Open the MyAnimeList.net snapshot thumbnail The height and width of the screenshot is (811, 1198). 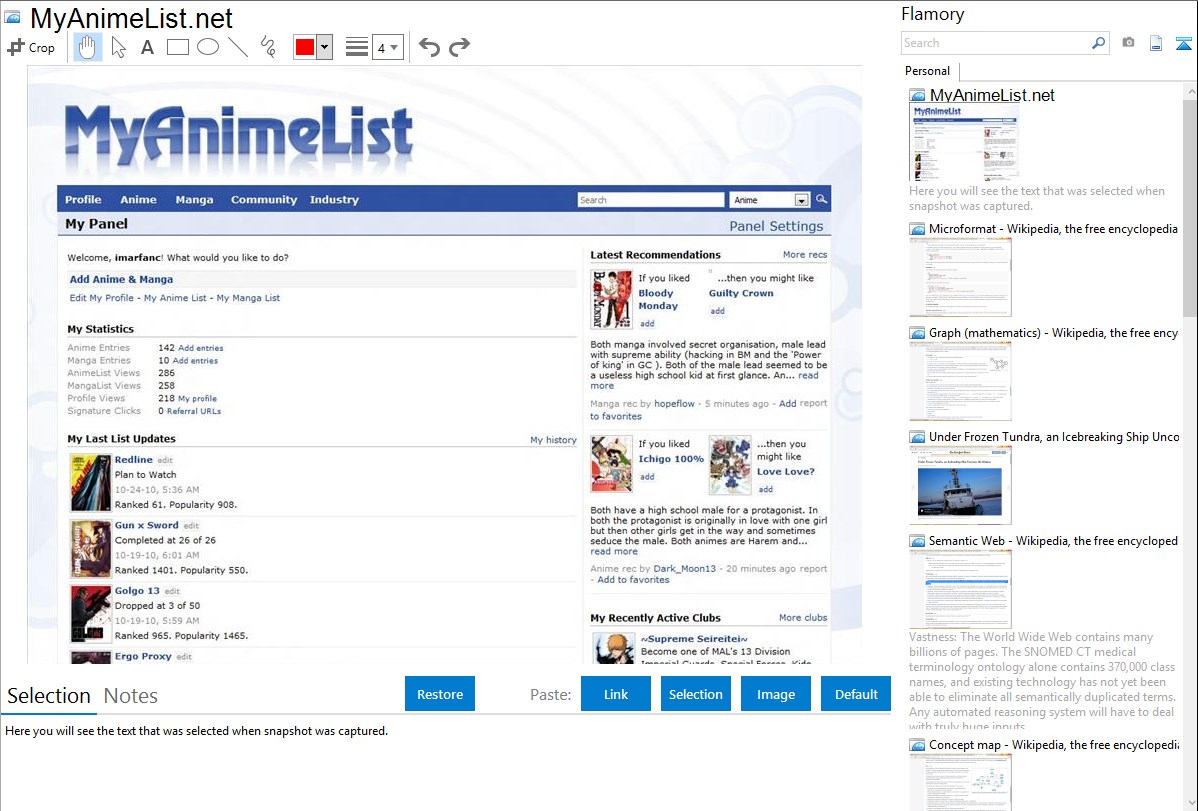click(964, 143)
